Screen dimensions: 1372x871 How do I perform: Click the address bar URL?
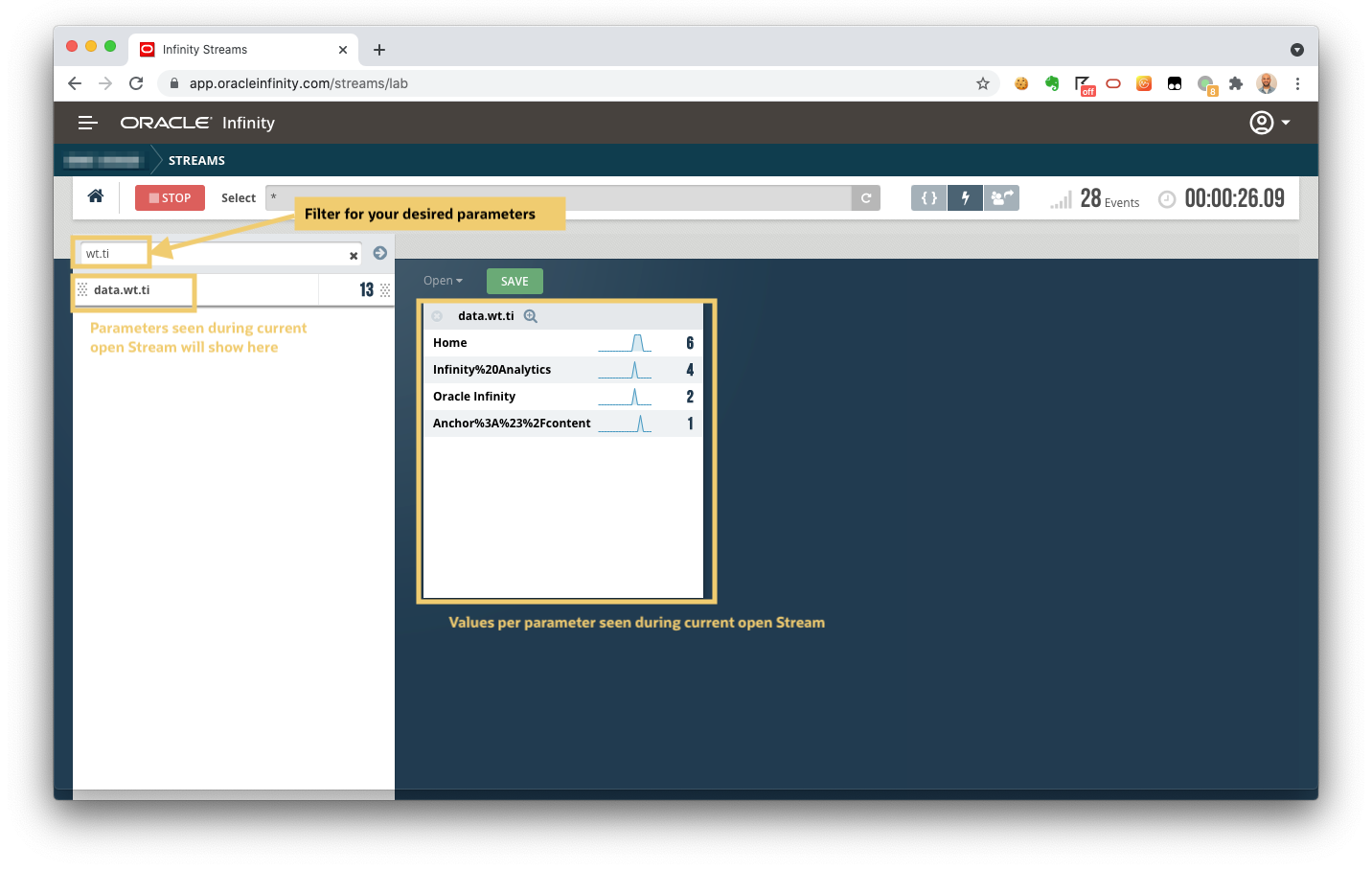(x=299, y=83)
